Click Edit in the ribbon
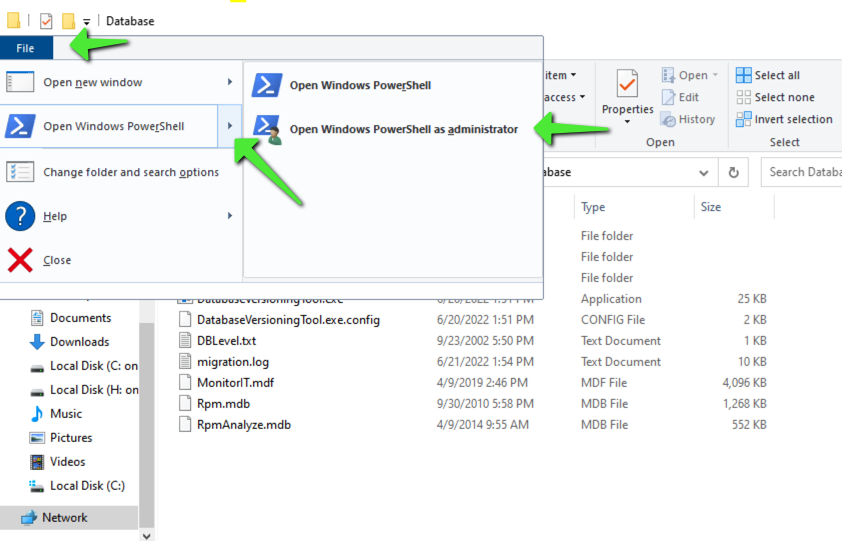This screenshot has width=842, height=541. tap(680, 97)
